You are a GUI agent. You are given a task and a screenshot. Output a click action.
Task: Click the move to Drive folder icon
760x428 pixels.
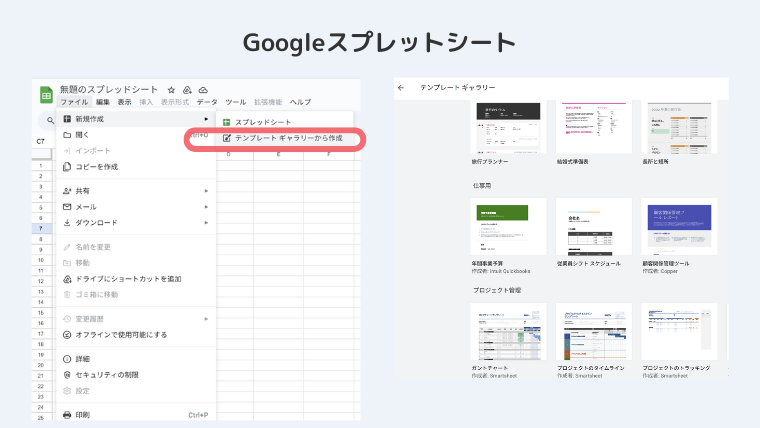click(x=187, y=90)
